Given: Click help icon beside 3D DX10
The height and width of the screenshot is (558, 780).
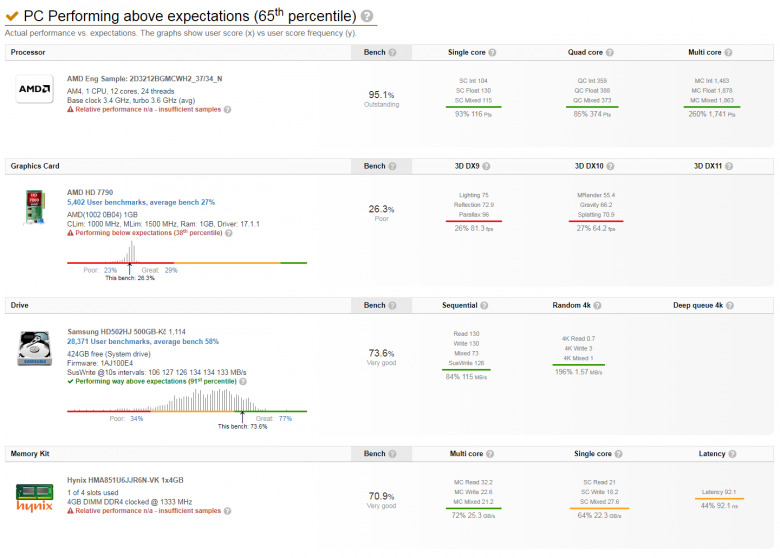Looking at the screenshot, I should tap(610, 166).
